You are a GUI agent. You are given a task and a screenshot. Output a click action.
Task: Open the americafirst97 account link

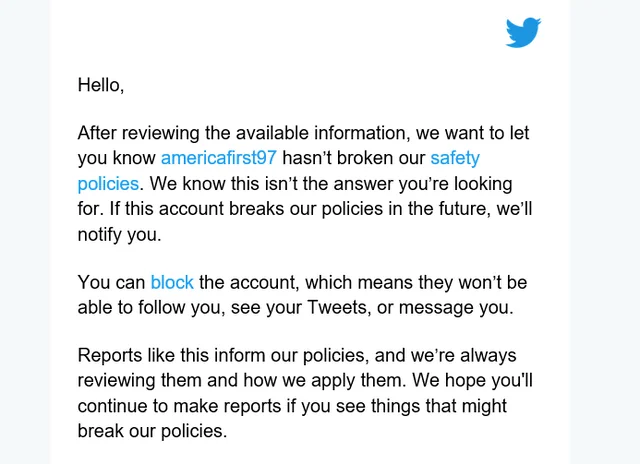(218, 158)
